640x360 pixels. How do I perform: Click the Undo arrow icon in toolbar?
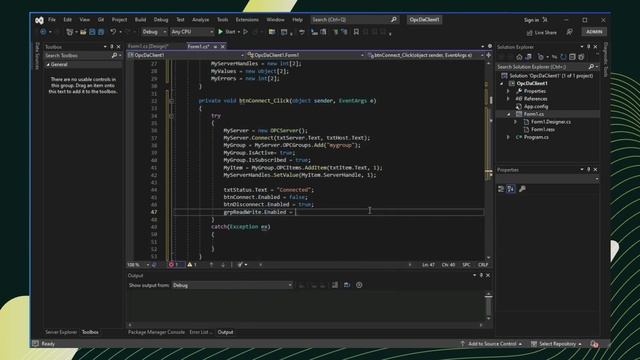click(113, 32)
